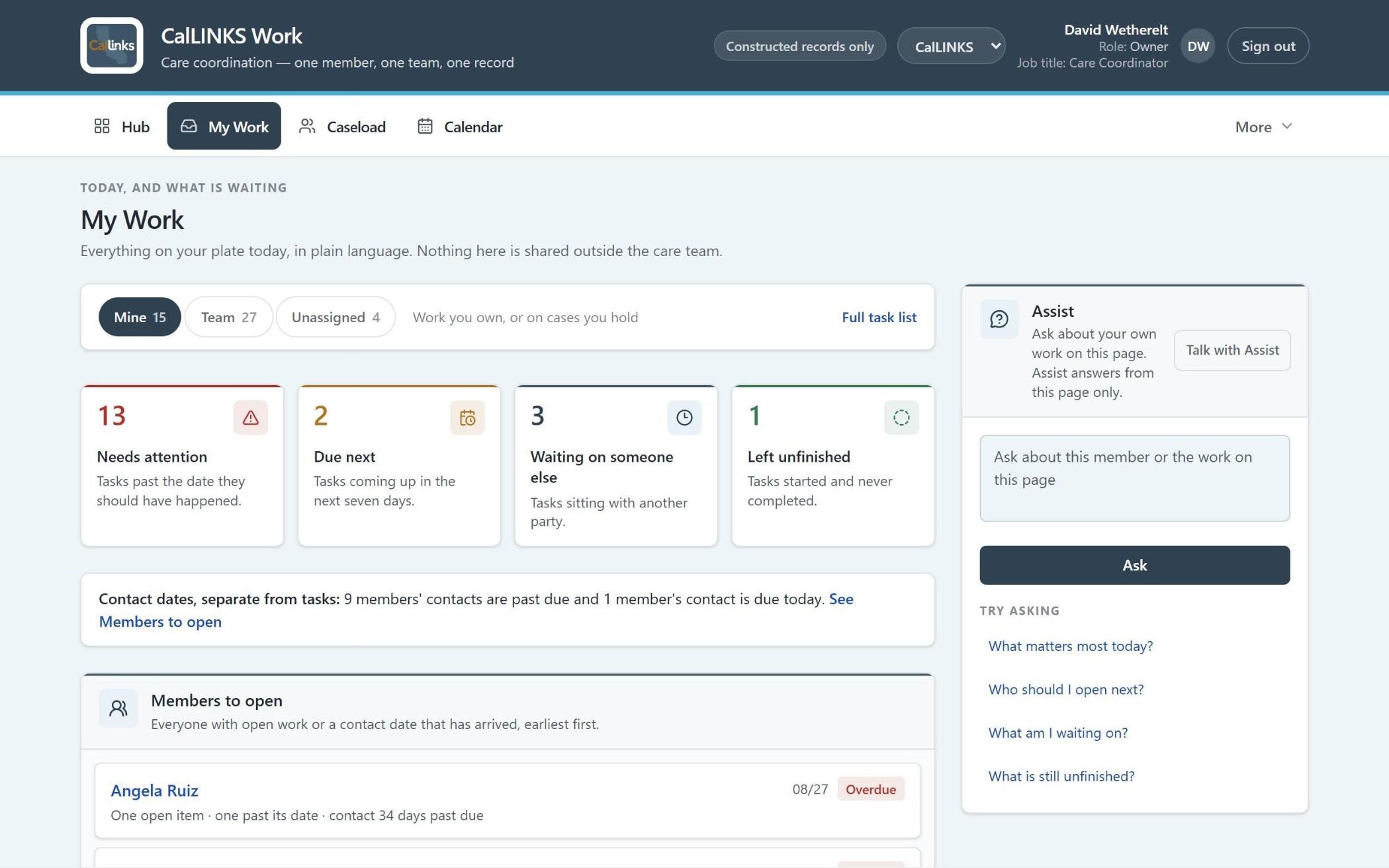Click the Left unfinished dashed circle icon

point(901,417)
